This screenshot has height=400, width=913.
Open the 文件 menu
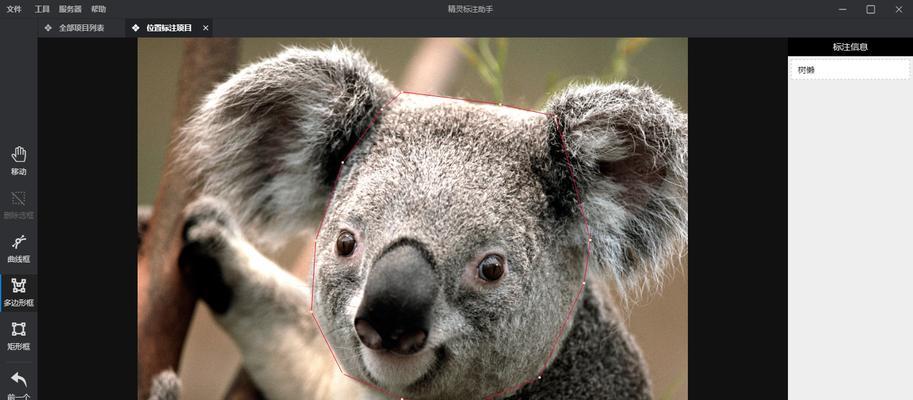pos(14,9)
